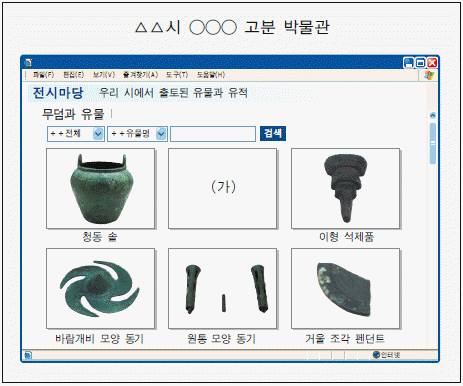
Task: Open the 바람개비 모양 동기 thumbnail
Action: 100,288
